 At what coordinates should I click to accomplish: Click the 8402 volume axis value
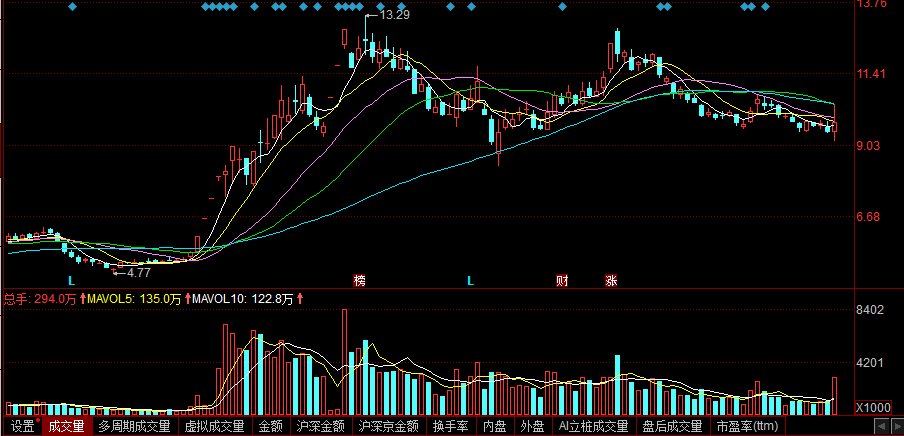pos(870,310)
